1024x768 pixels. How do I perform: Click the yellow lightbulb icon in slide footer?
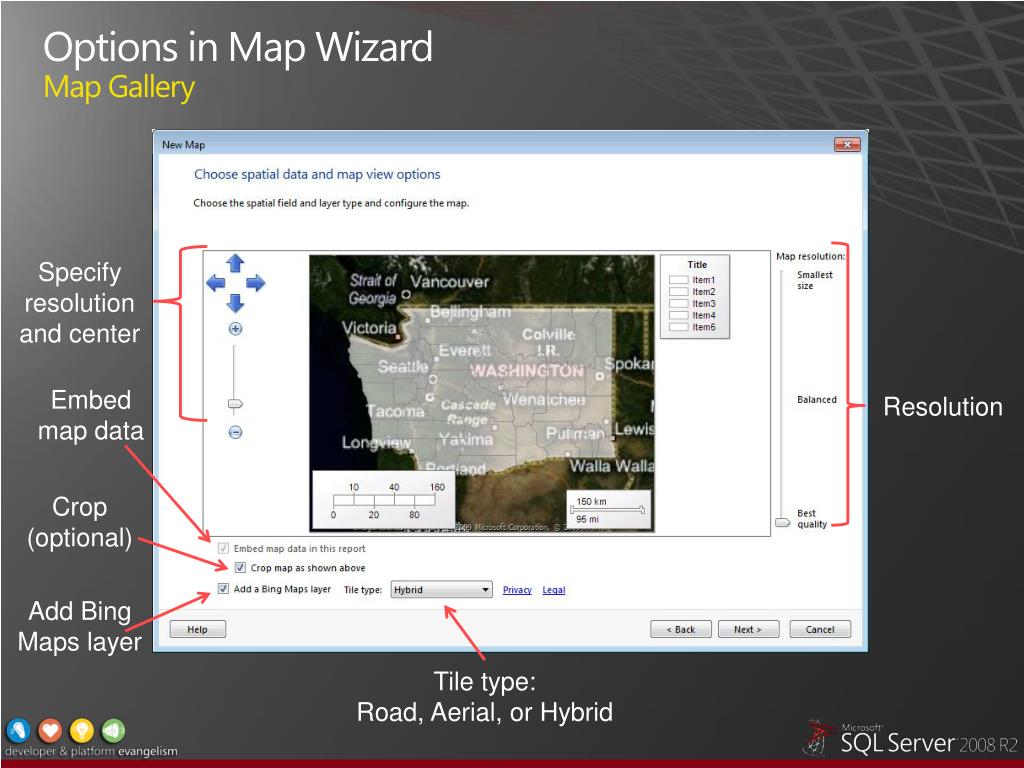point(82,731)
